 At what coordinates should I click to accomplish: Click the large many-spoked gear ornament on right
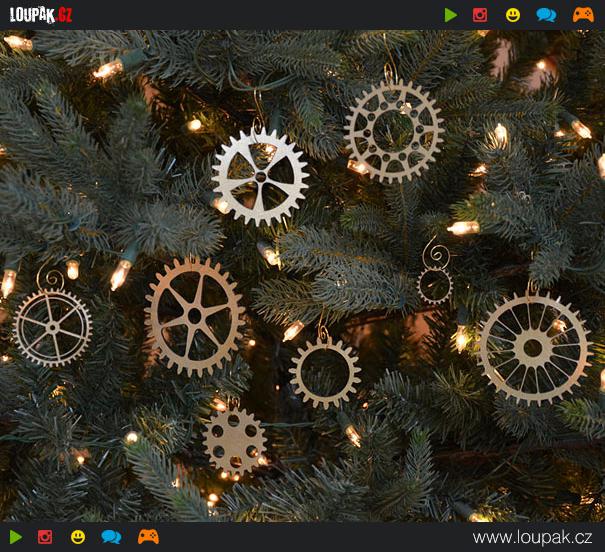click(x=535, y=347)
